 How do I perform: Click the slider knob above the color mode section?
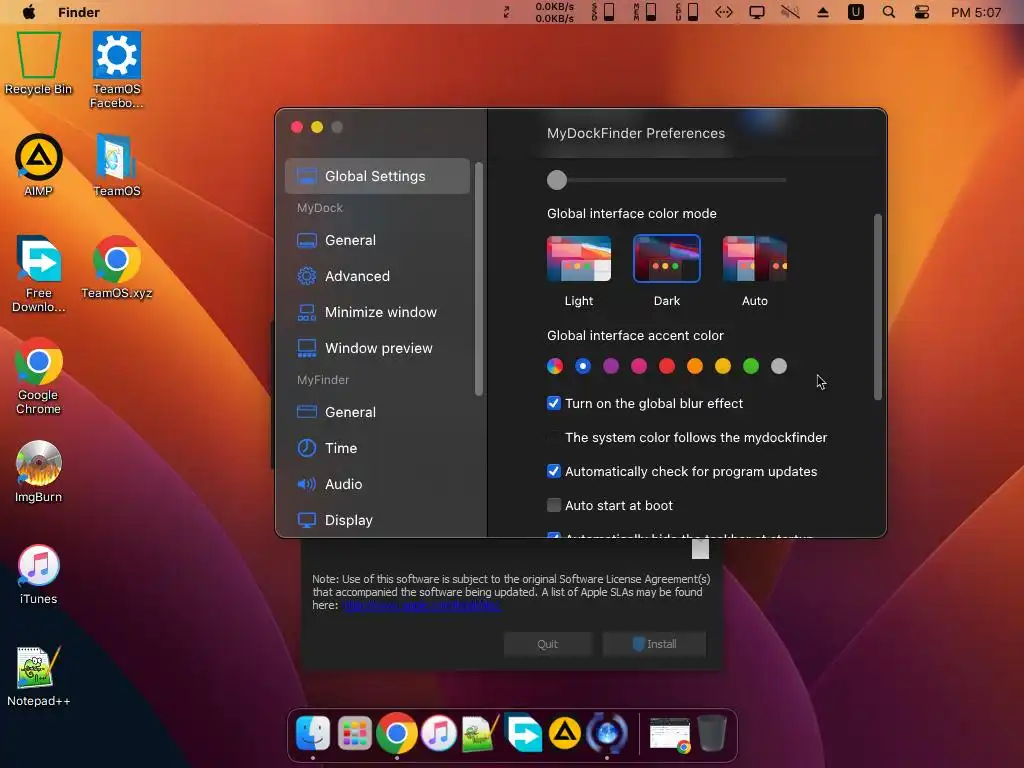point(557,180)
